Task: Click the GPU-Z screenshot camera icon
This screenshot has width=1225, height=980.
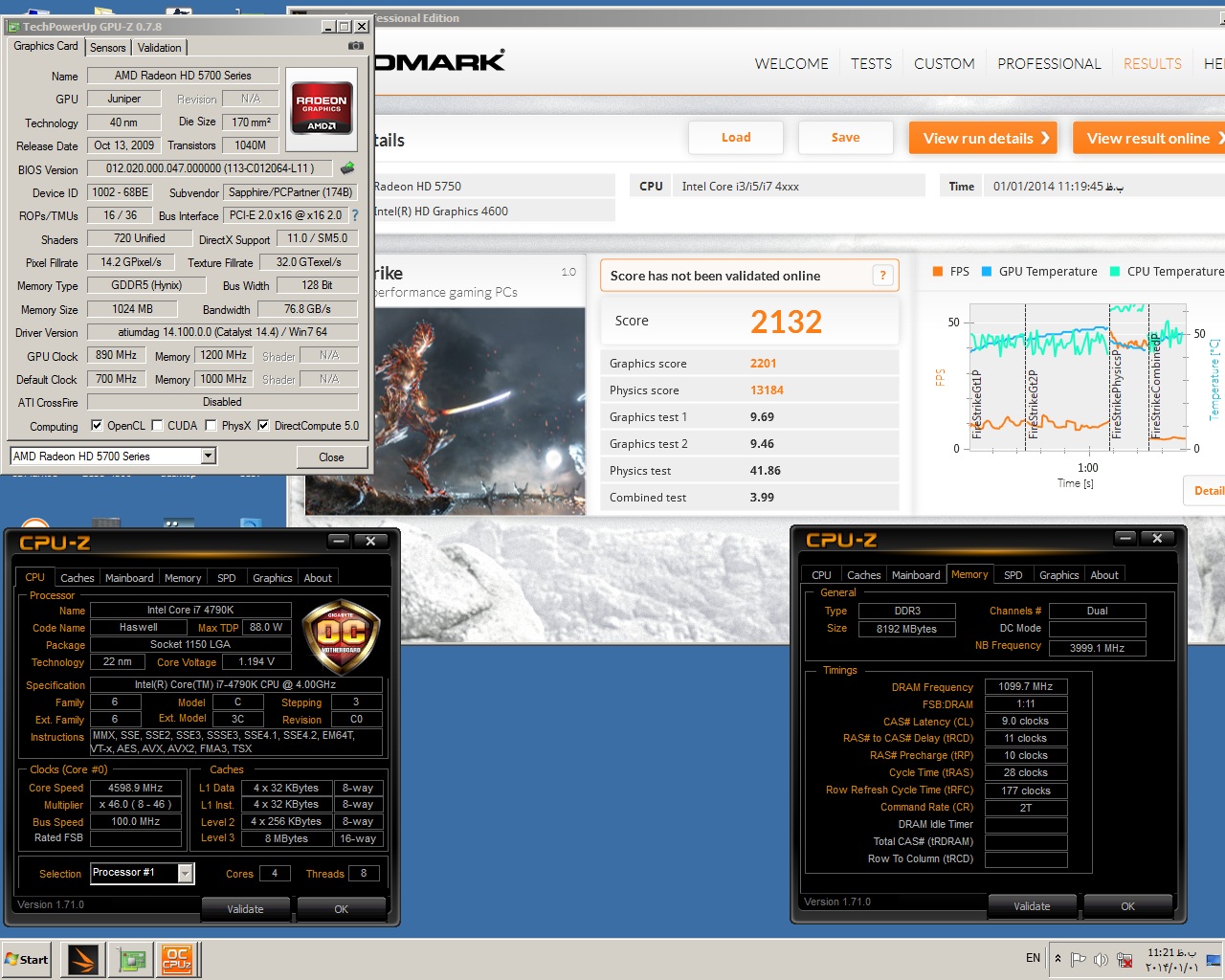Action: pyautogui.click(x=356, y=46)
